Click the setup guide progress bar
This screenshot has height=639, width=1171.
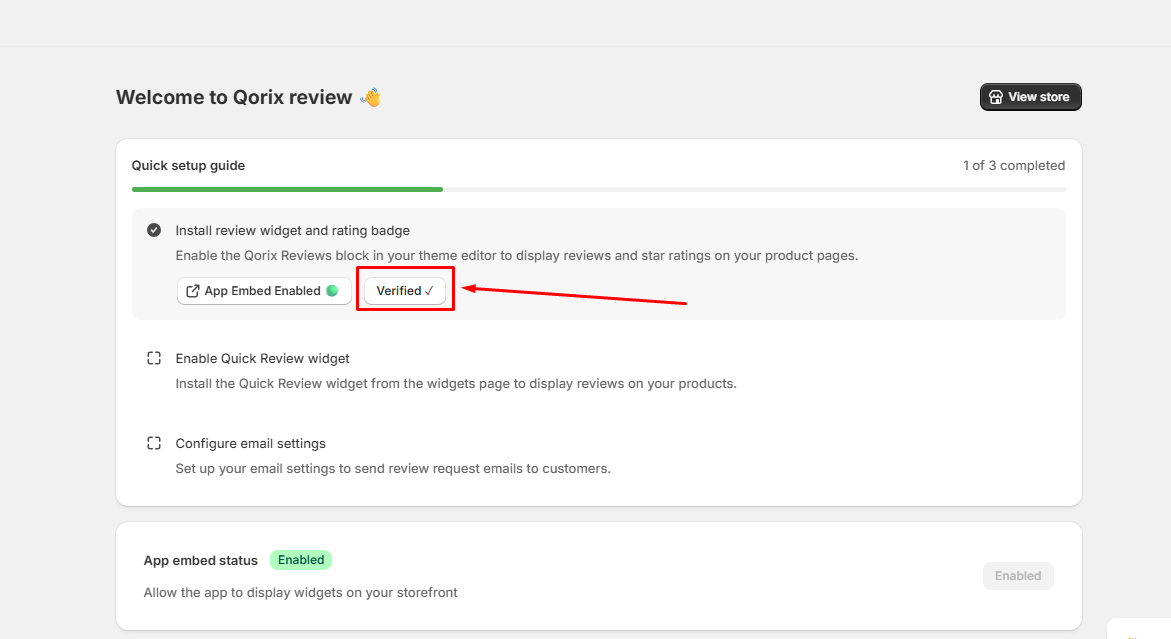(598, 190)
